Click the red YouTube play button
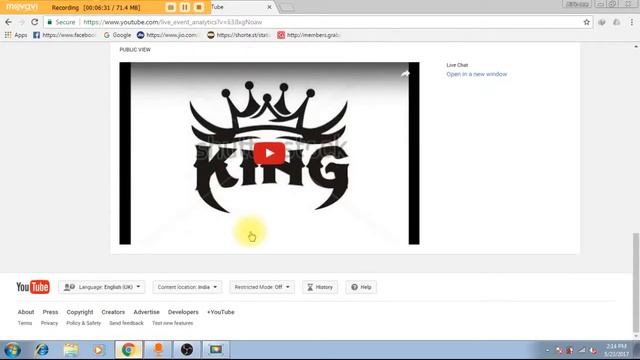This screenshot has width=640, height=360. tap(269, 153)
